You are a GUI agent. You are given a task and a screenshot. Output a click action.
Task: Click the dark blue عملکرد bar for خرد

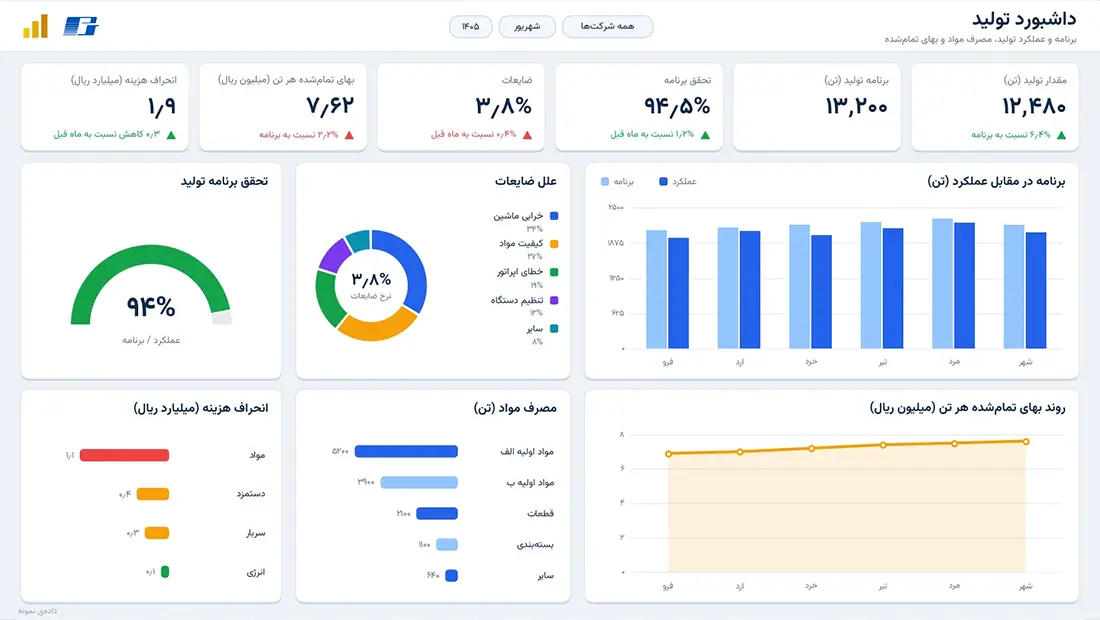coord(821,292)
